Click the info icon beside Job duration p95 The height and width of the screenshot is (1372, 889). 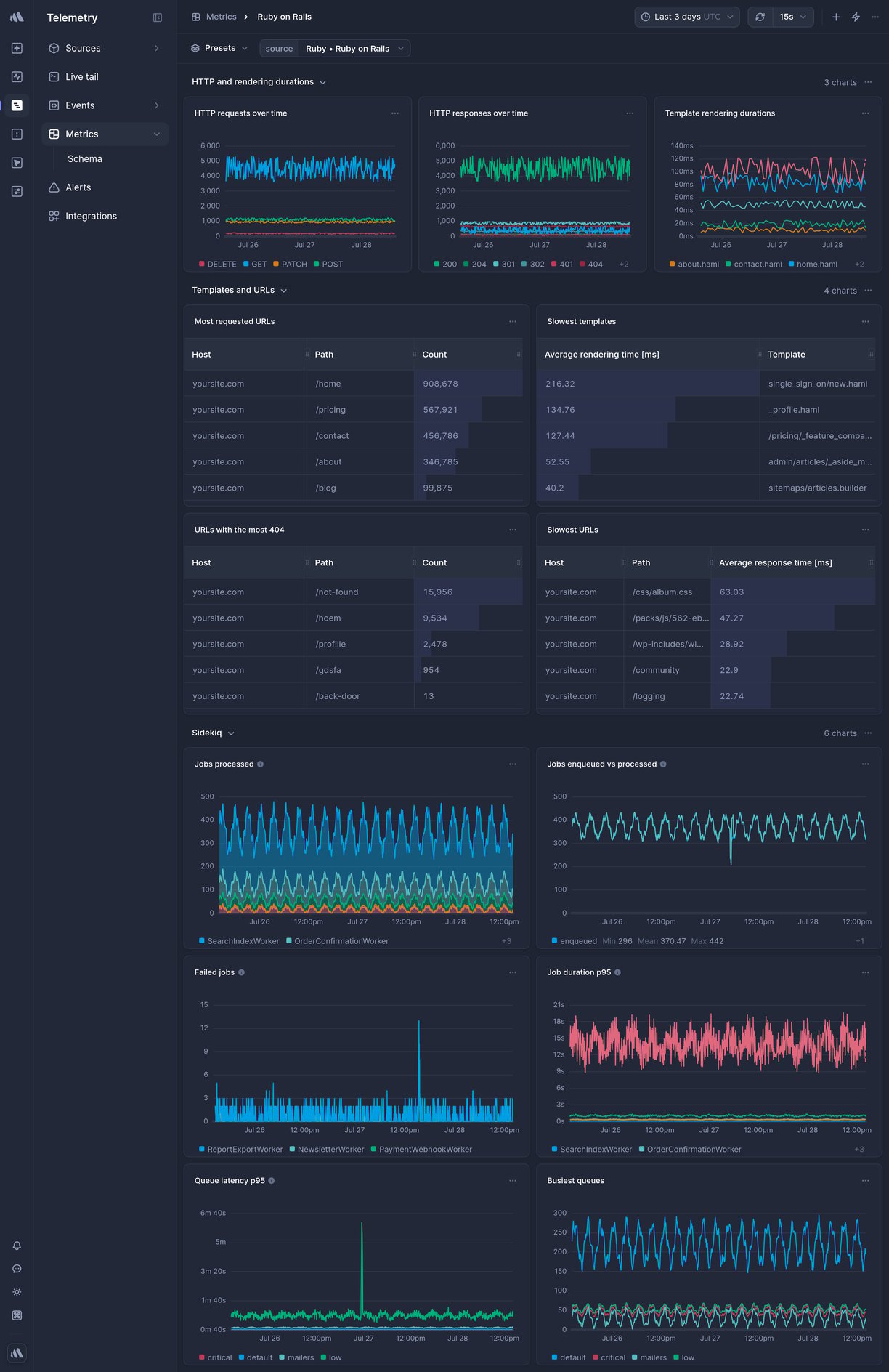coord(617,972)
